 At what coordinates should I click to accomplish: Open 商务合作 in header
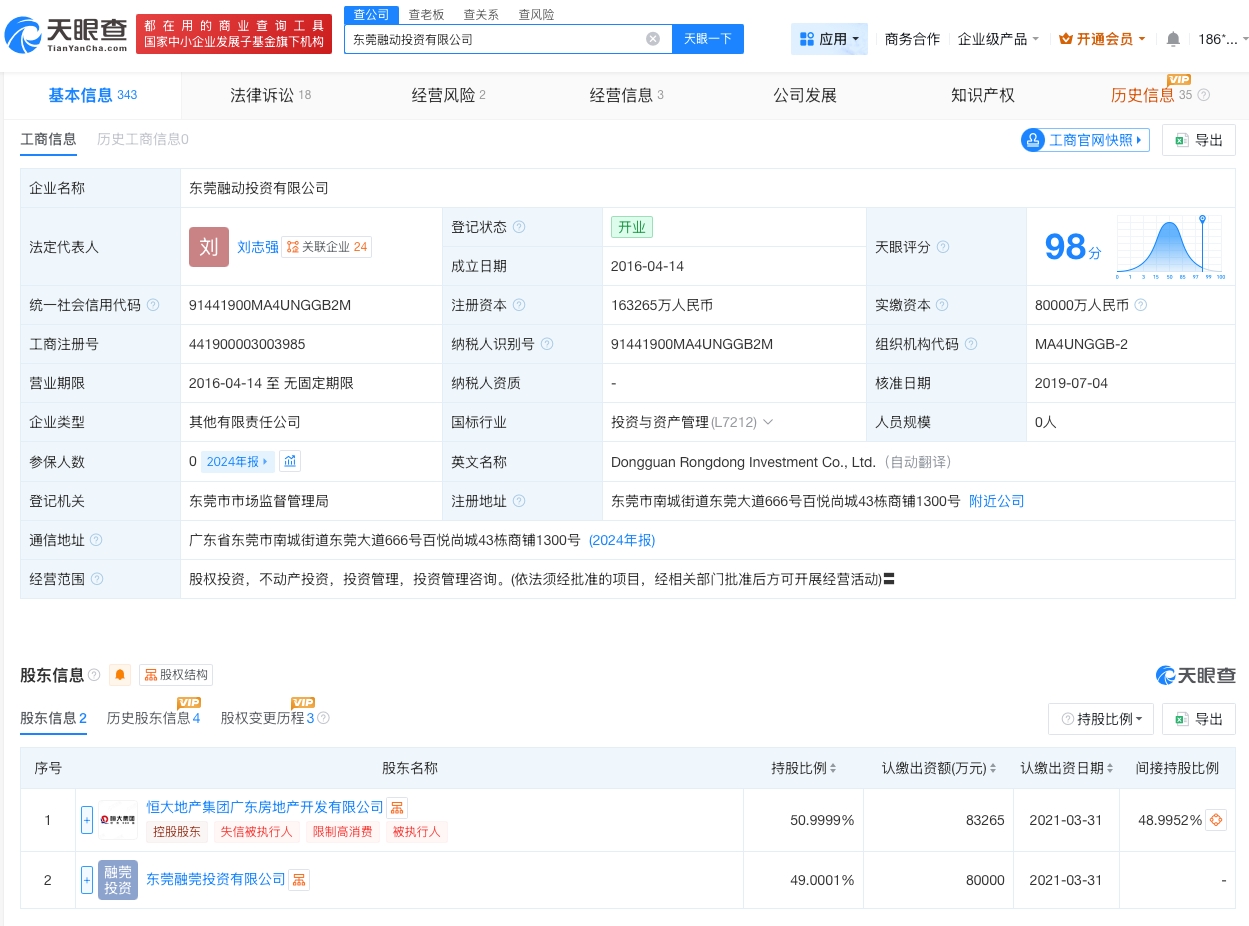tap(912, 39)
